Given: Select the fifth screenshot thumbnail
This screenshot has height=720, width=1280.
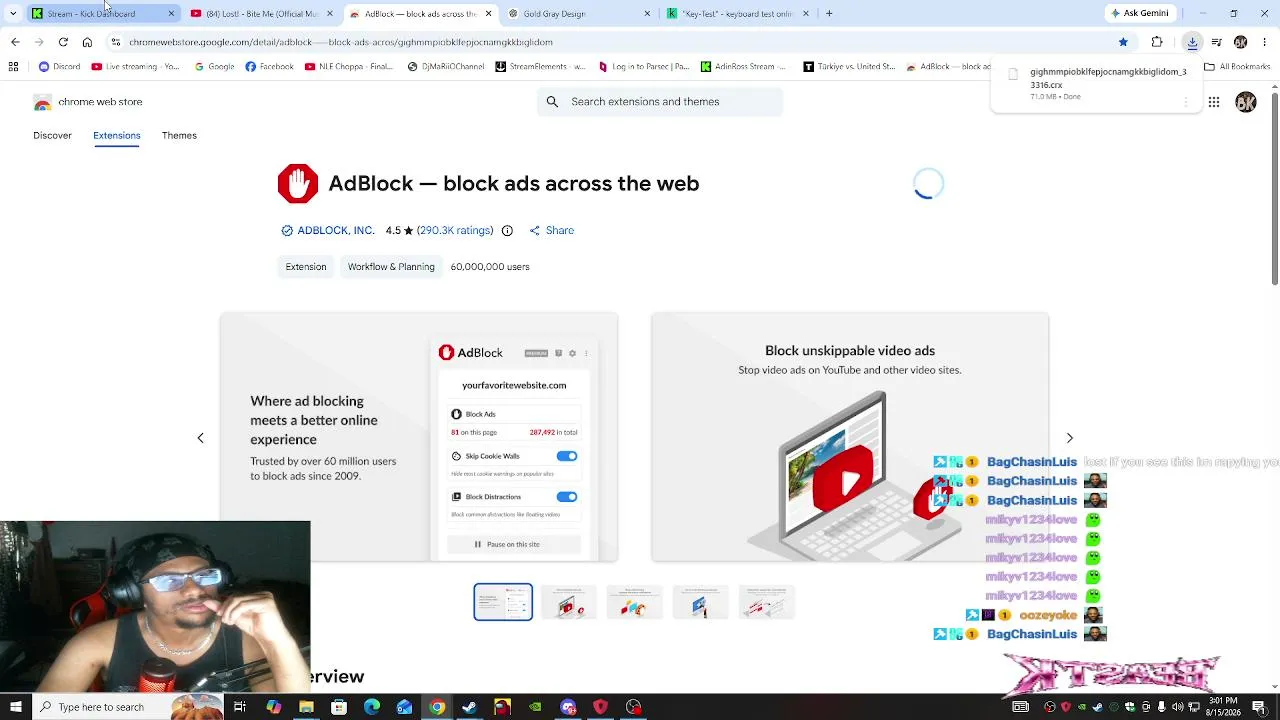Looking at the screenshot, I should point(767,602).
